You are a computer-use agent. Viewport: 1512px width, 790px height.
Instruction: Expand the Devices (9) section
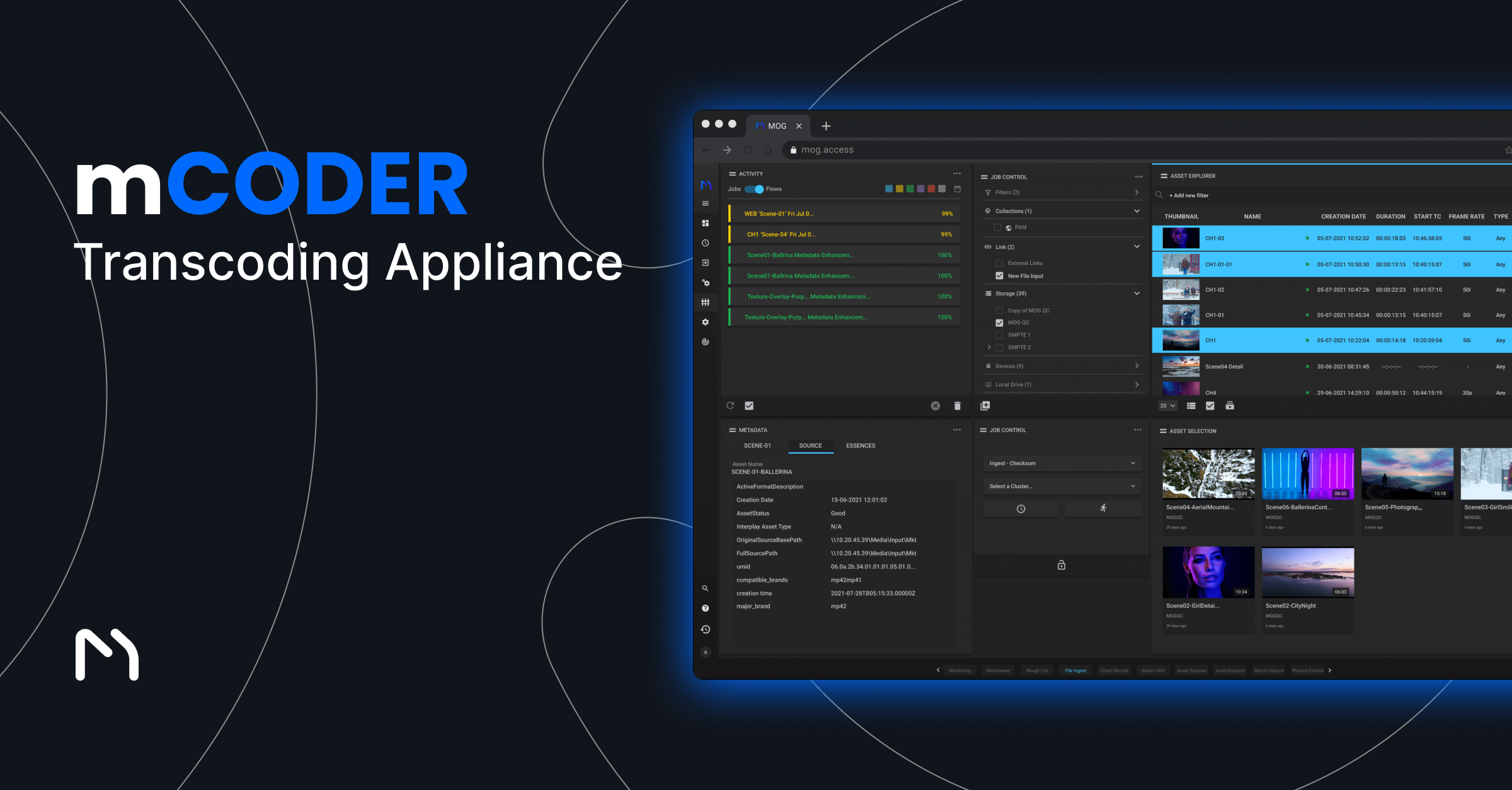click(x=1137, y=365)
